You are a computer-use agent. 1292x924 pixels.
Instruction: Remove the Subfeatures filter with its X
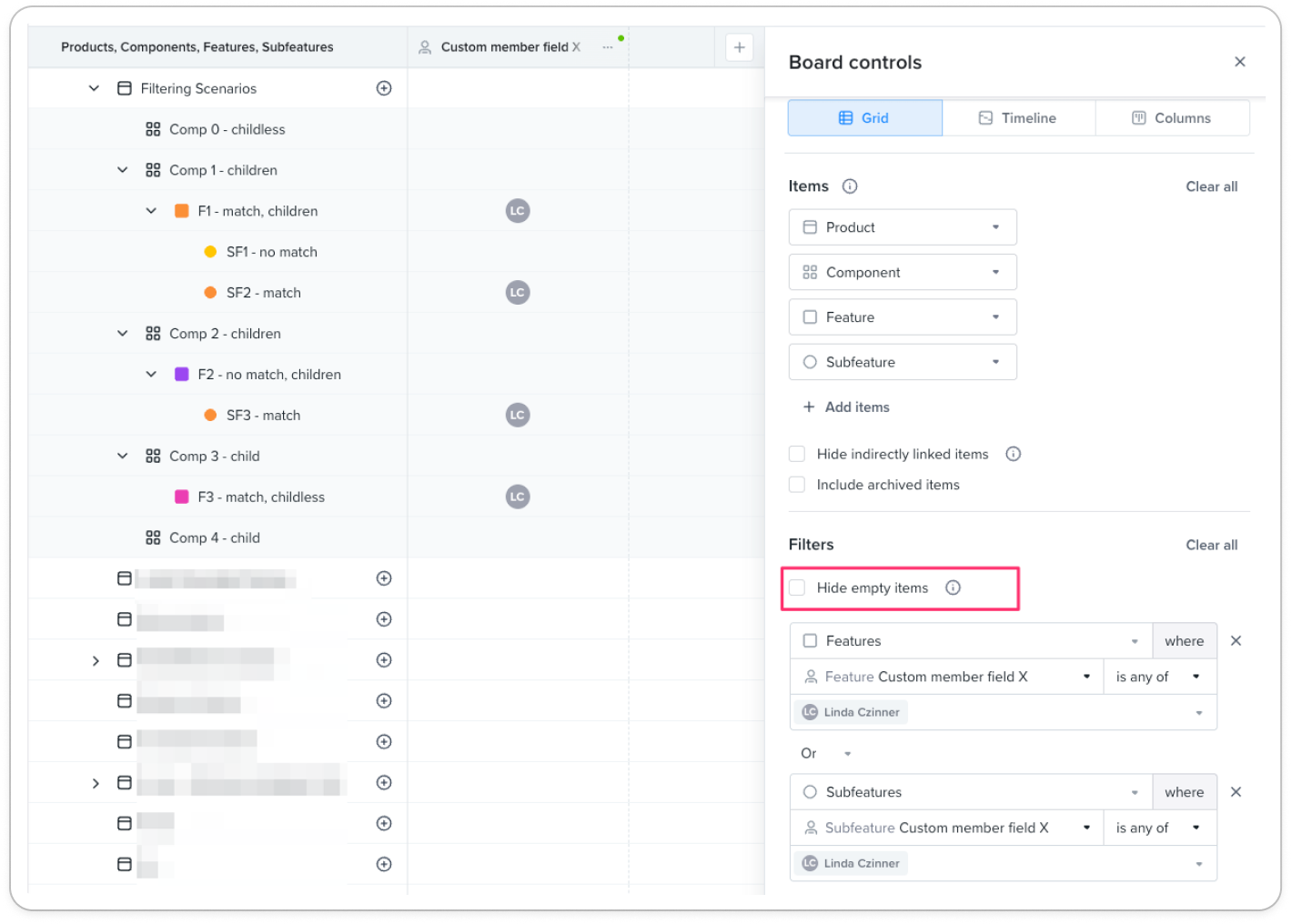coord(1236,792)
